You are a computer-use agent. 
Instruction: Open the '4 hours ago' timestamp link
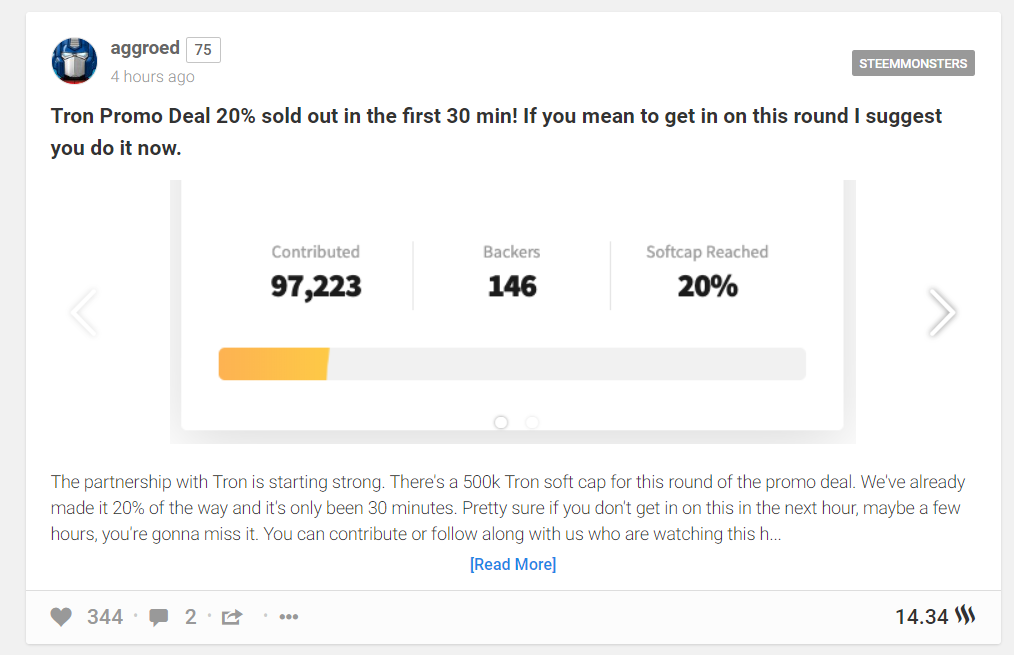click(x=152, y=77)
